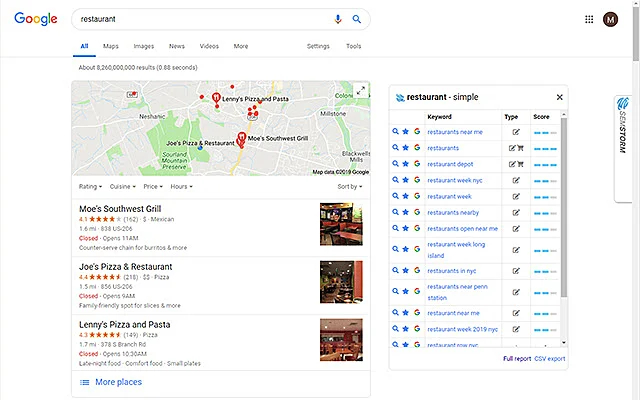Click Lenny's Pizza and Pasta map pin
Image resolution: width=640 pixels, height=400 pixels.
[x=216, y=98]
